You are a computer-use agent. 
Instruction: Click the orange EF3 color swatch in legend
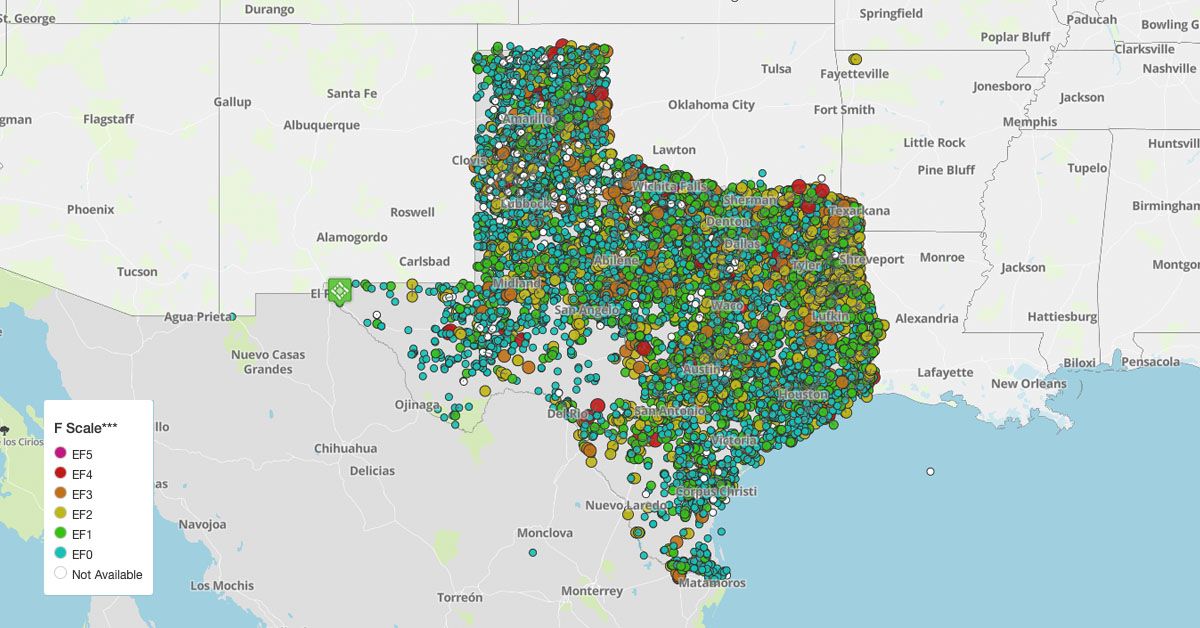tap(60, 493)
